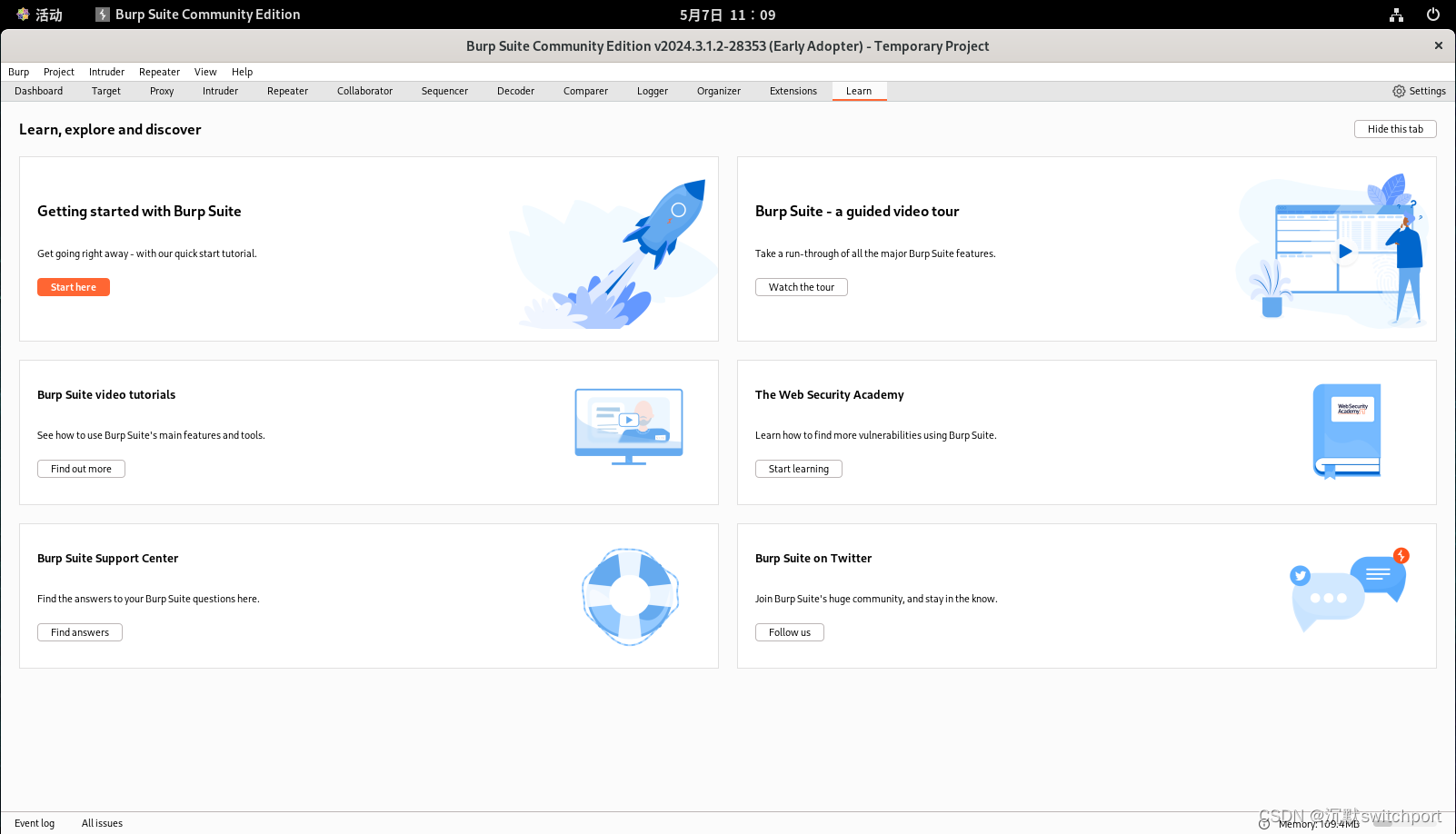Switch to the Comparer tab
This screenshot has width=1456, height=834.
[x=585, y=91]
